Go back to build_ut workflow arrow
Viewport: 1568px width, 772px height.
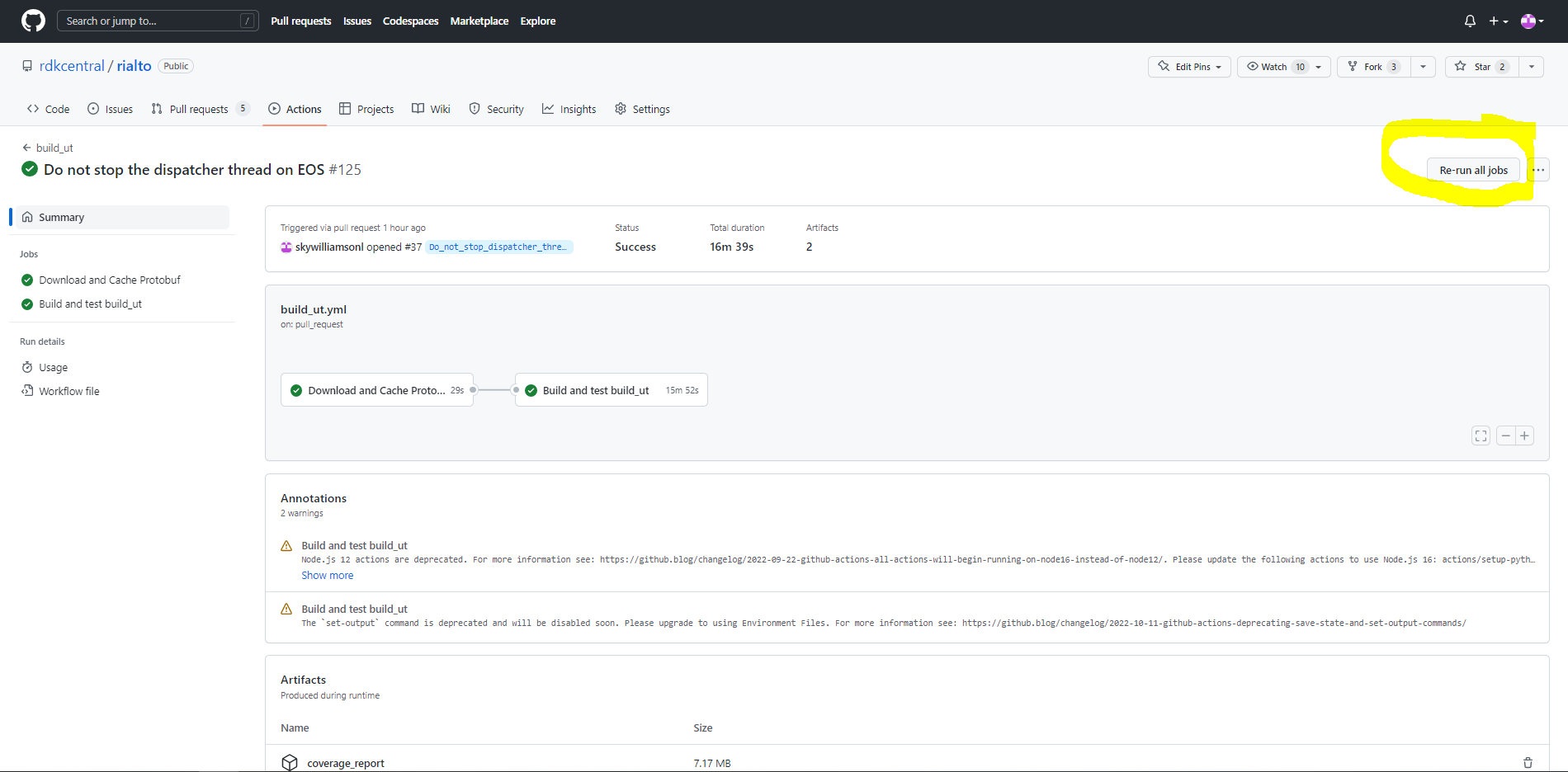(27, 148)
